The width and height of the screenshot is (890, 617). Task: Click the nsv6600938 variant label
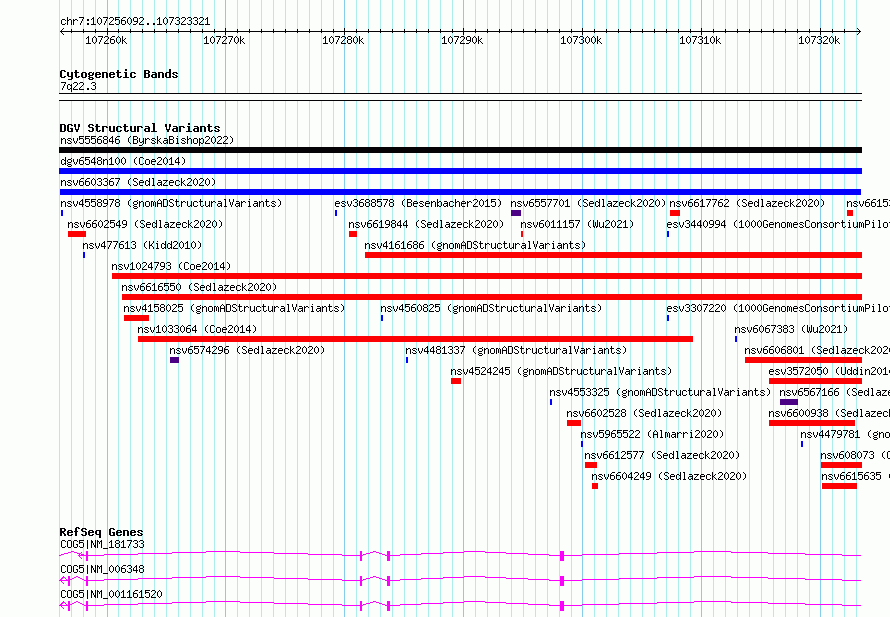(x=829, y=413)
